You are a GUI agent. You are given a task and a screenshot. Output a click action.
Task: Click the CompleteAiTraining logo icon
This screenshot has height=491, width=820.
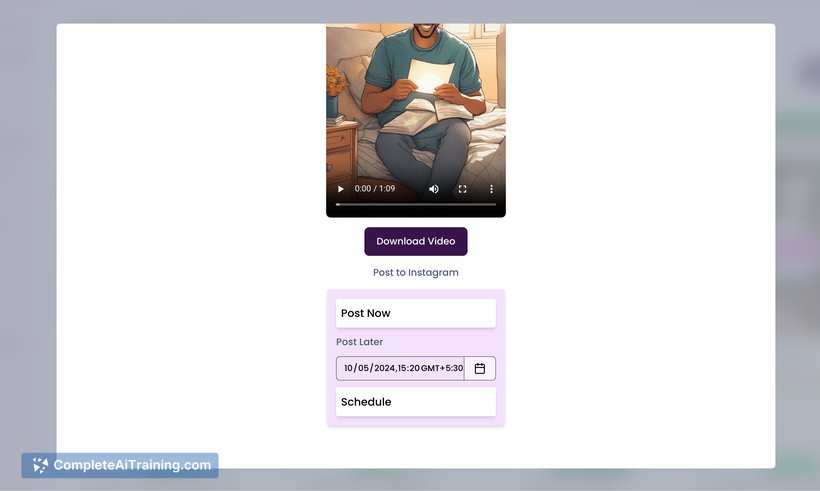[x=40, y=465]
